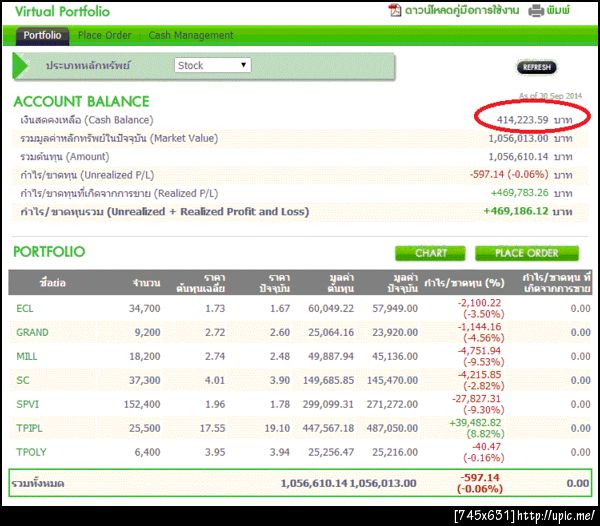Select TPIPL cost value 447,567.18
This screenshot has height=526, width=600.
tap(328, 428)
